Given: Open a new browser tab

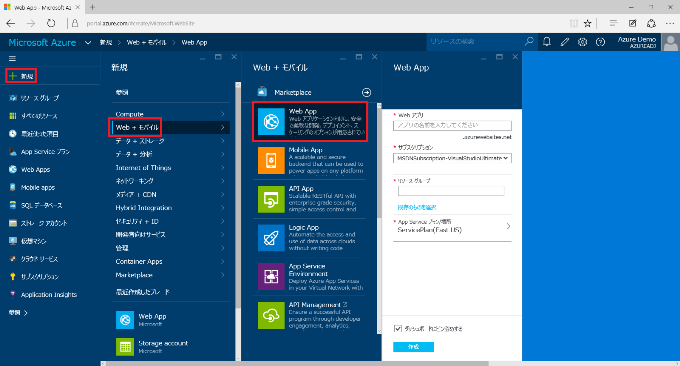Looking at the screenshot, I should tap(92, 7).
